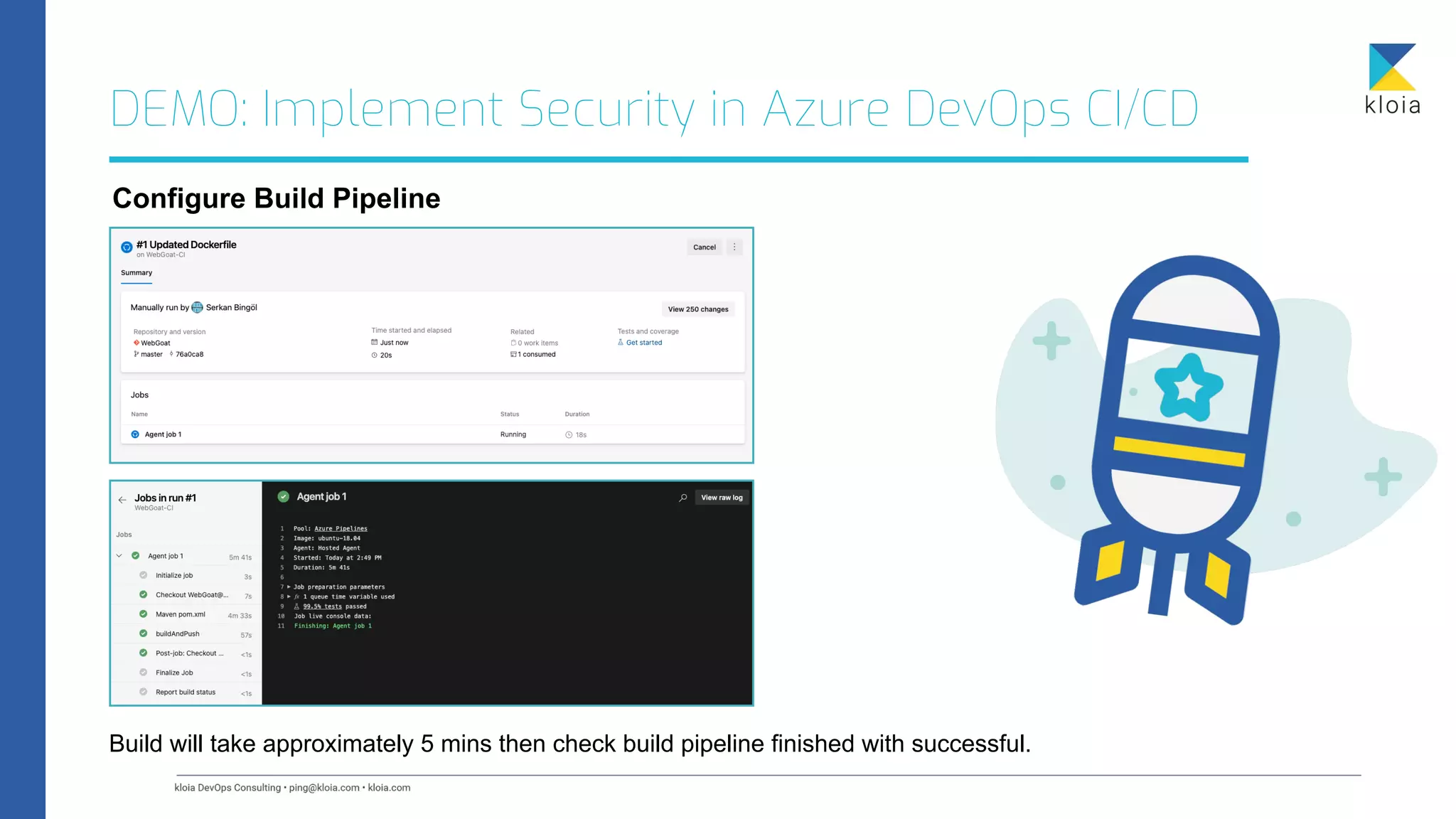This screenshot has width=1456, height=819.
Task: Select the Report build status step
Action: tap(185, 692)
